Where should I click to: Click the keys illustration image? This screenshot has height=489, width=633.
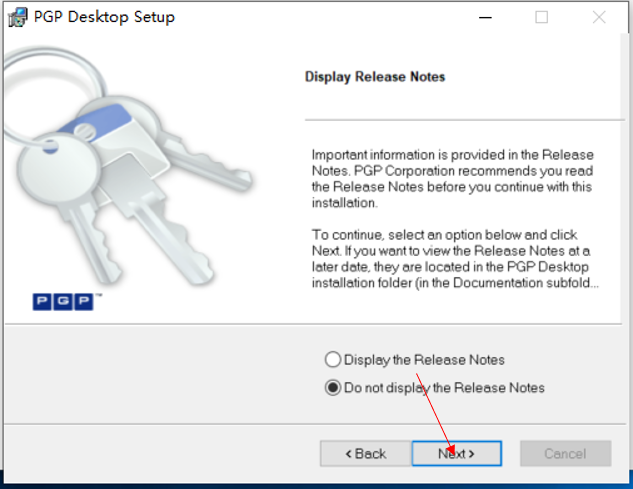point(128,166)
